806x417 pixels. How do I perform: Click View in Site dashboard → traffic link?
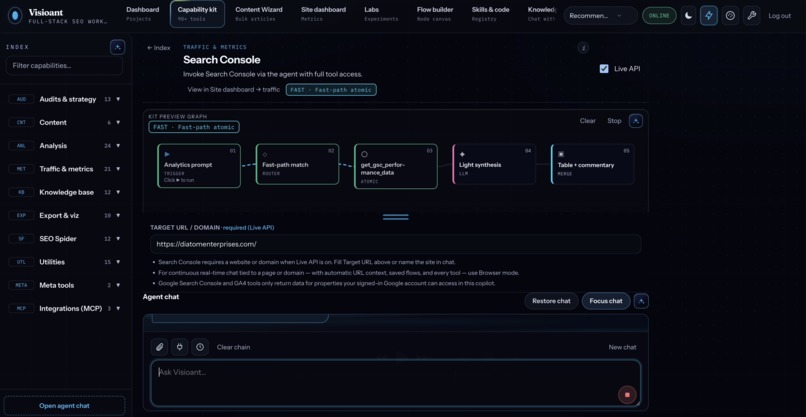pos(234,89)
